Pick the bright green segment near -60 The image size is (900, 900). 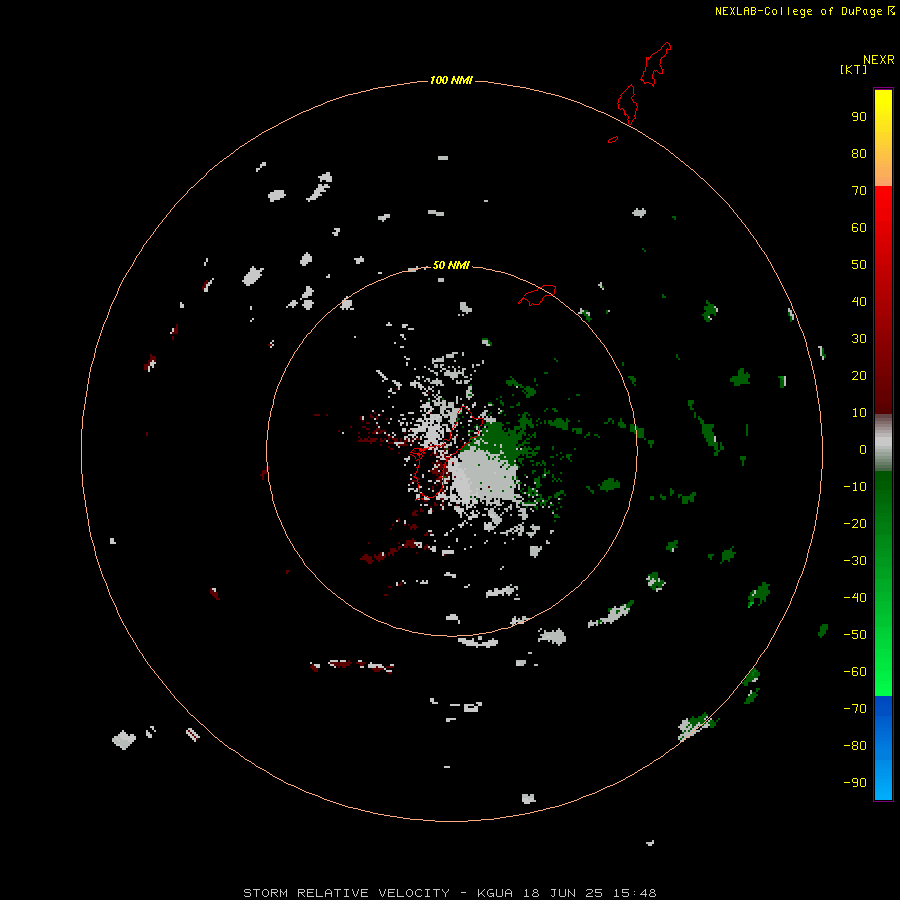click(x=883, y=674)
